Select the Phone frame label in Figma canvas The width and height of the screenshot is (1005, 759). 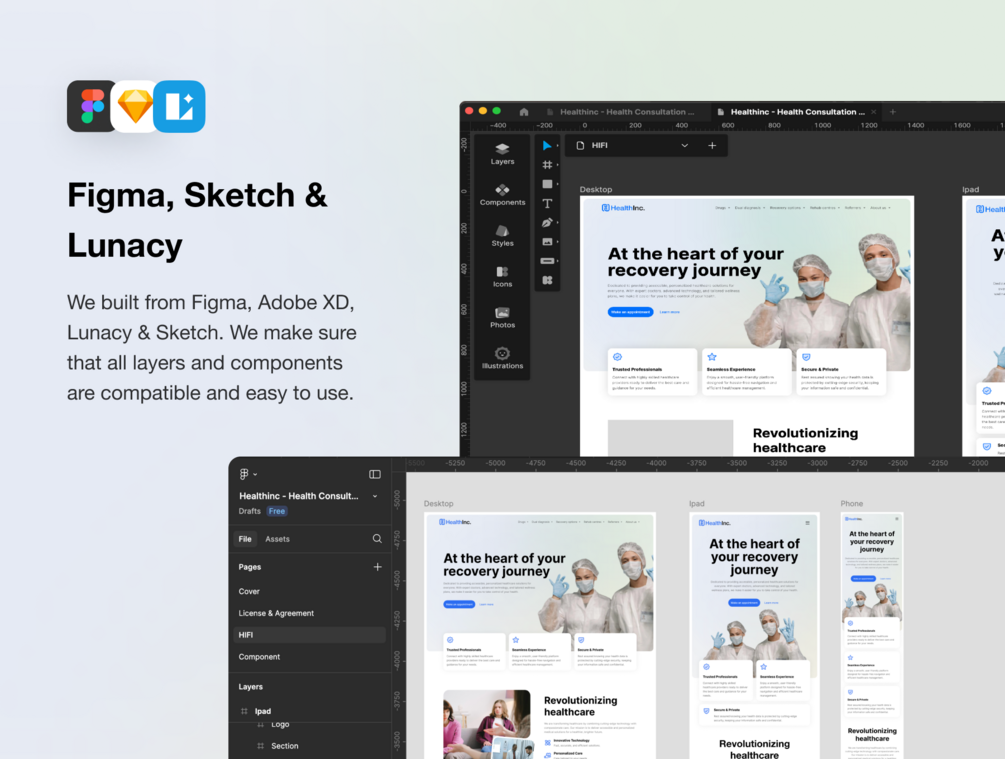pos(852,504)
